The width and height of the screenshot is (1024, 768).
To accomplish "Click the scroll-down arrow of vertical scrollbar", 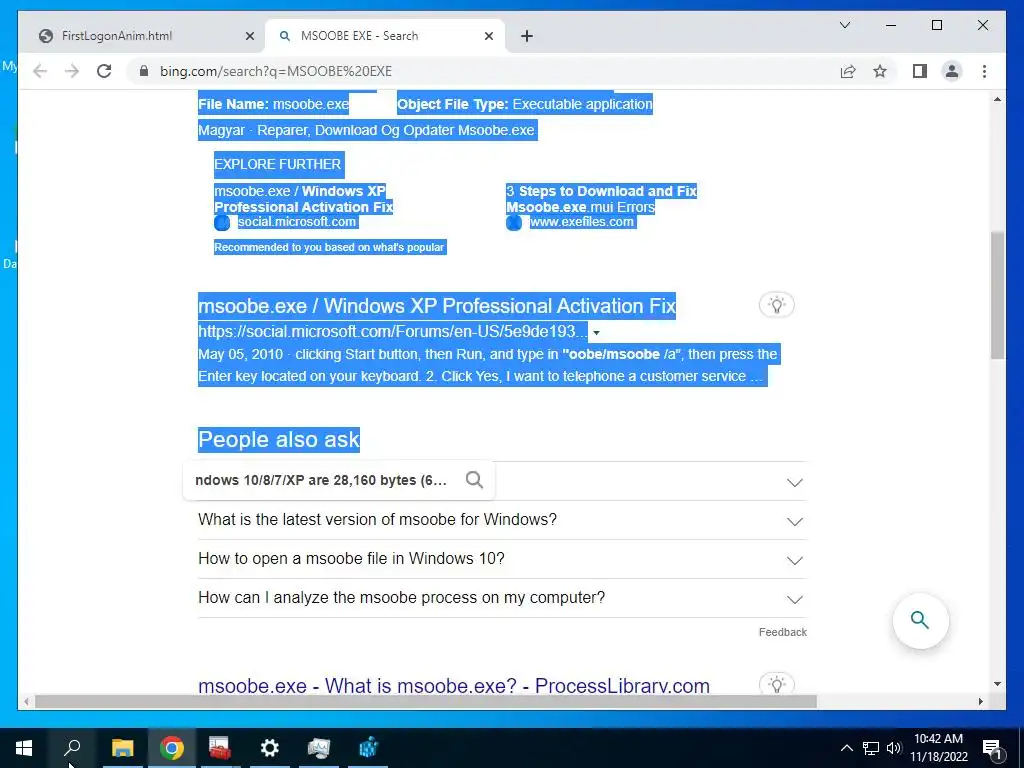I will coord(997,684).
